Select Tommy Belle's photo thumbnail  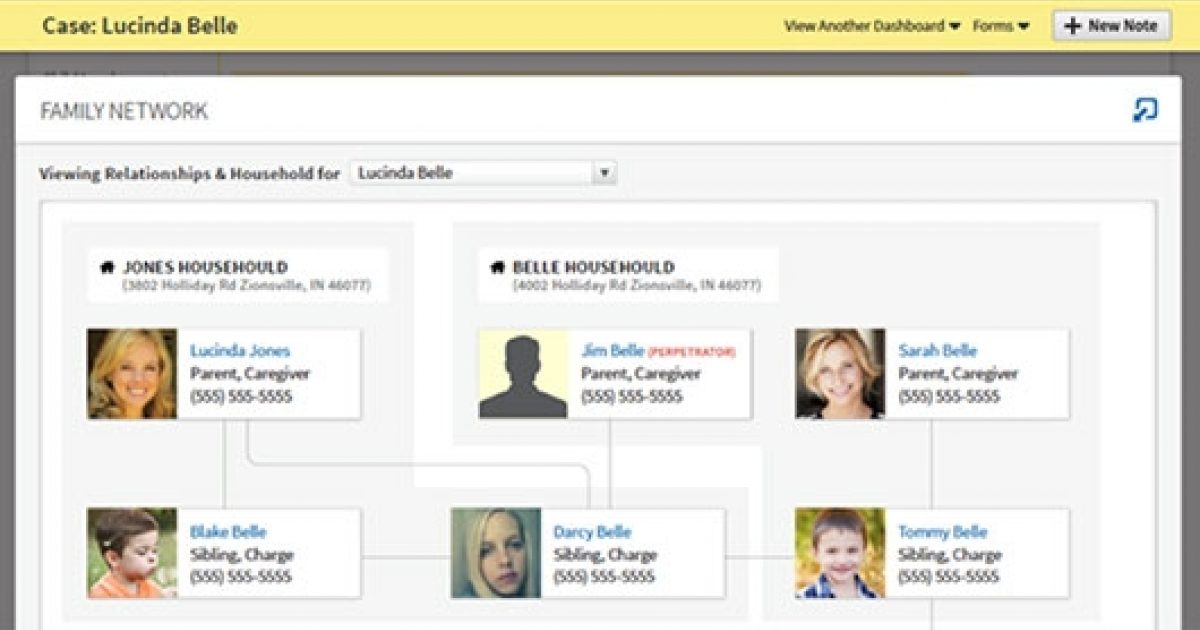[x=840, y=553]
